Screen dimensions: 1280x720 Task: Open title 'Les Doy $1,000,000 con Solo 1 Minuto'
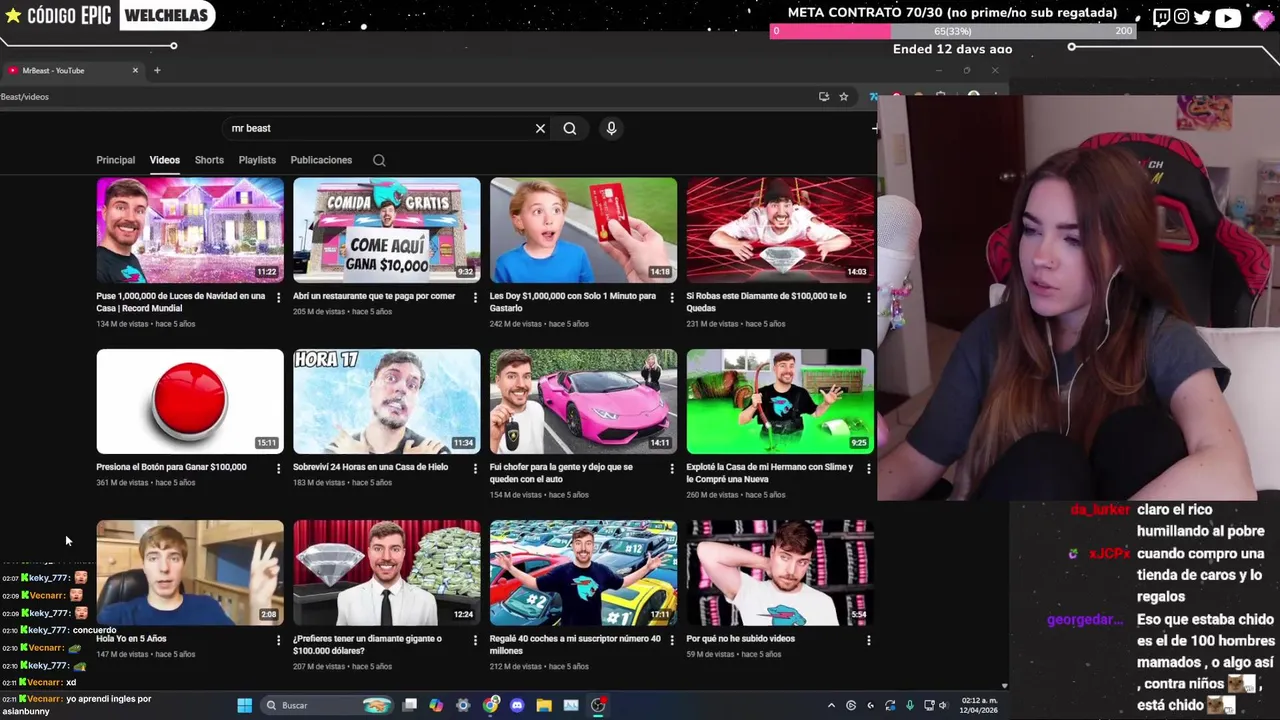[573, 302]
